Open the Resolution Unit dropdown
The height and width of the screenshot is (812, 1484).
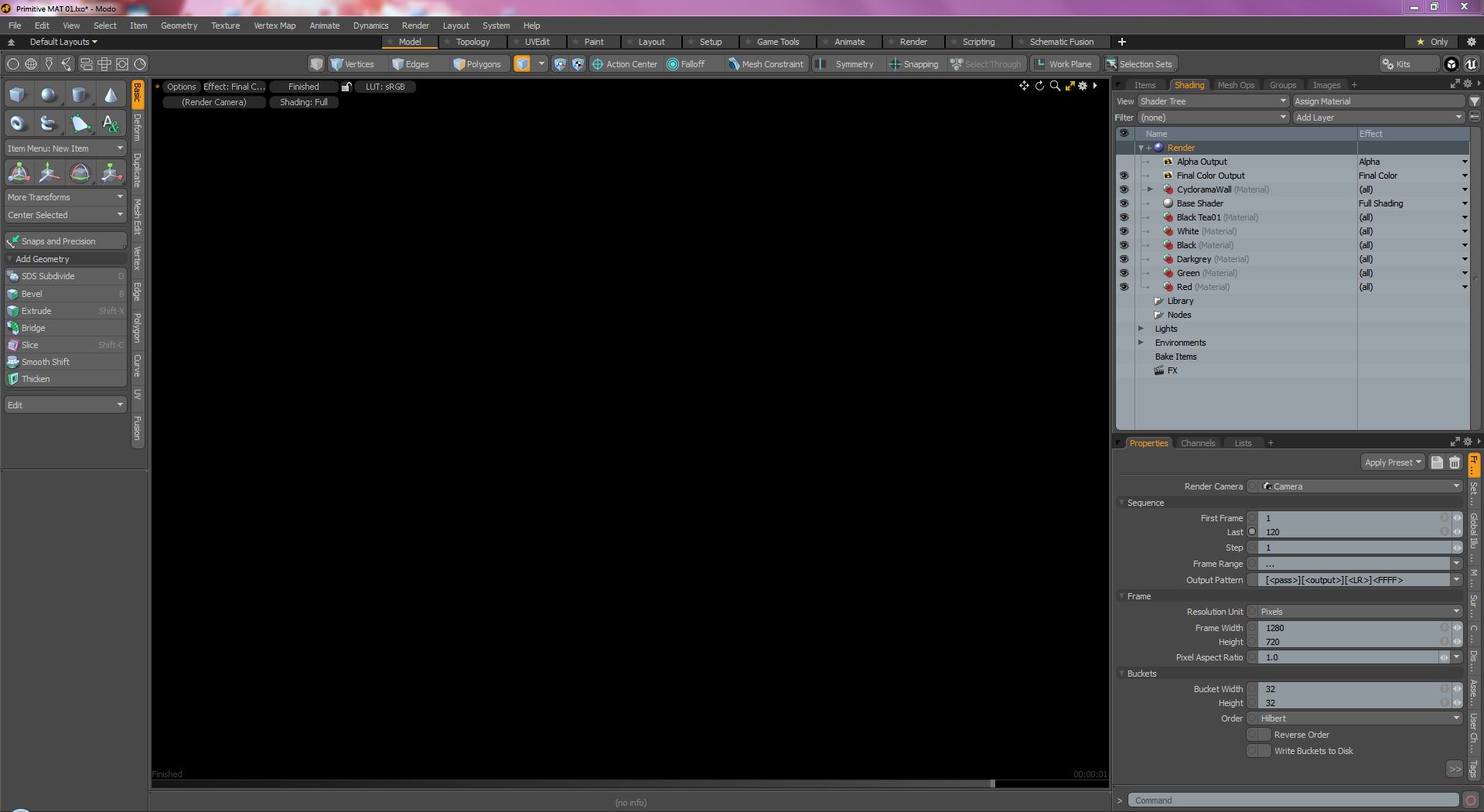pos(1360,612)
